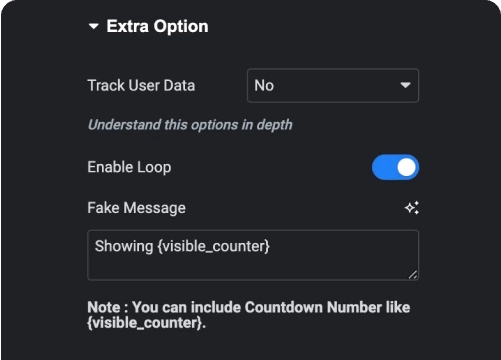Click the Note about Countdown Number text
The image size is (501, 360).
(x=249, y=315)
